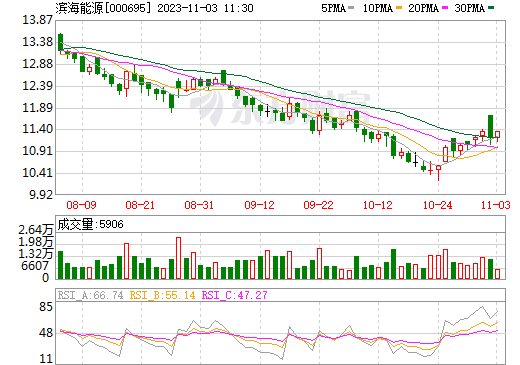Click the 9.92 price axis label
520x365 pixels.
(x=41, y=195)
